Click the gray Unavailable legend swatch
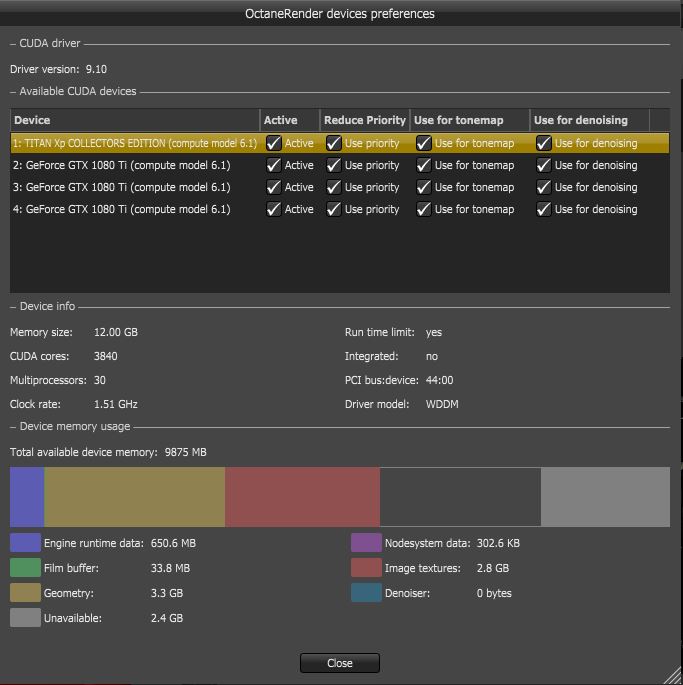This screenshot has width=683, height=685. pos(25,618)
